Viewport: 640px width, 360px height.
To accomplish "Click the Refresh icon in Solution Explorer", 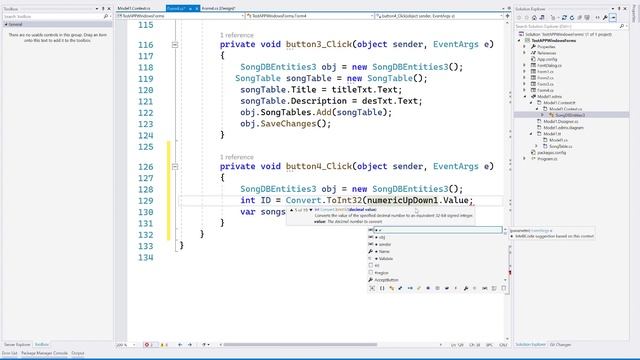I will pyautogui.click(x=572, y=18).
